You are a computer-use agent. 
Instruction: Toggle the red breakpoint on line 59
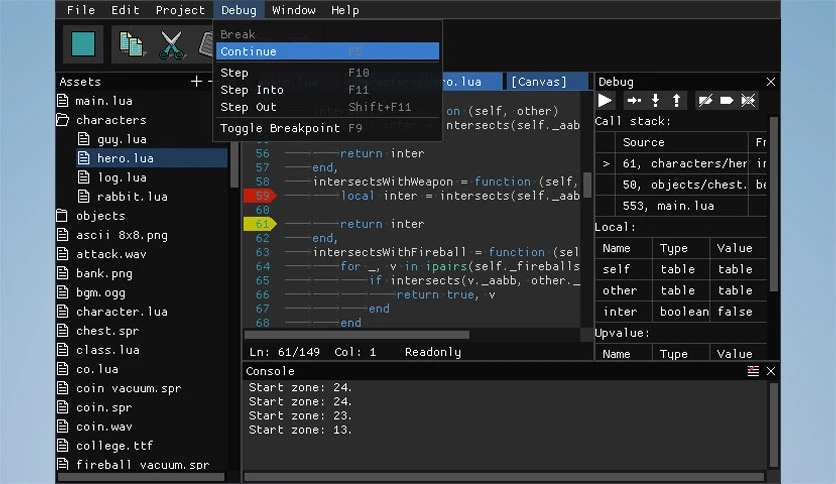(x=260, y=196)
